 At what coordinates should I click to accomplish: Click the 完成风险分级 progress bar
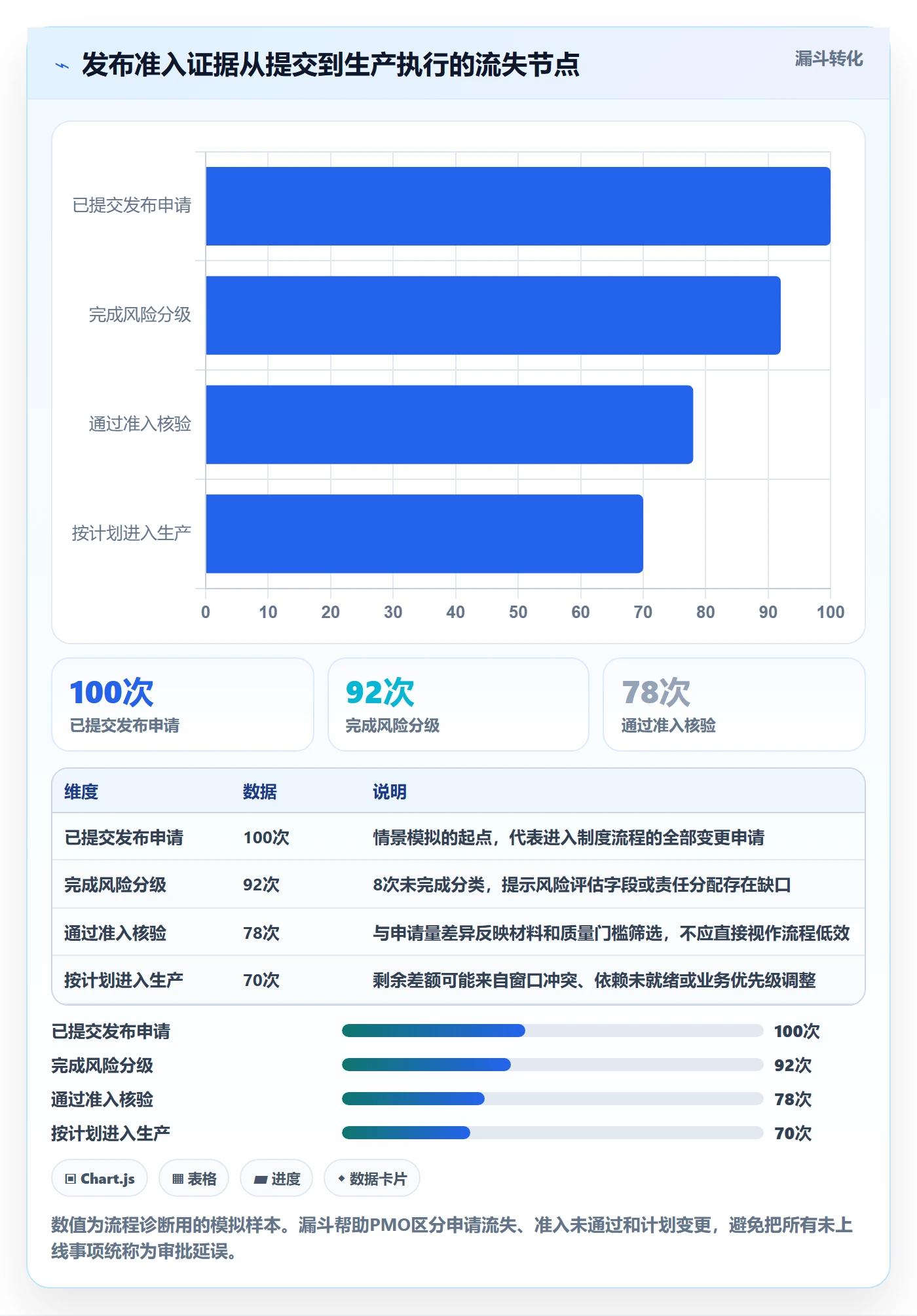[x=553, y=1065]
